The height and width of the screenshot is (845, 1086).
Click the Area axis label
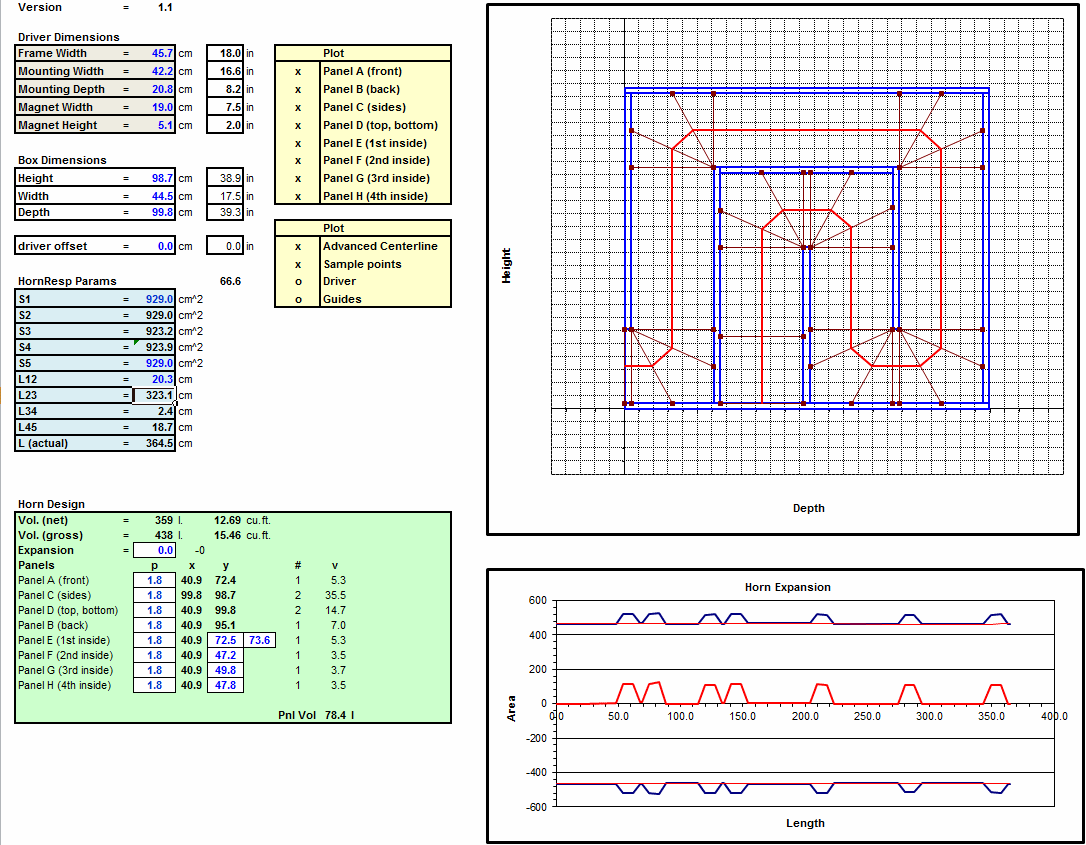(x=511, y=708)
